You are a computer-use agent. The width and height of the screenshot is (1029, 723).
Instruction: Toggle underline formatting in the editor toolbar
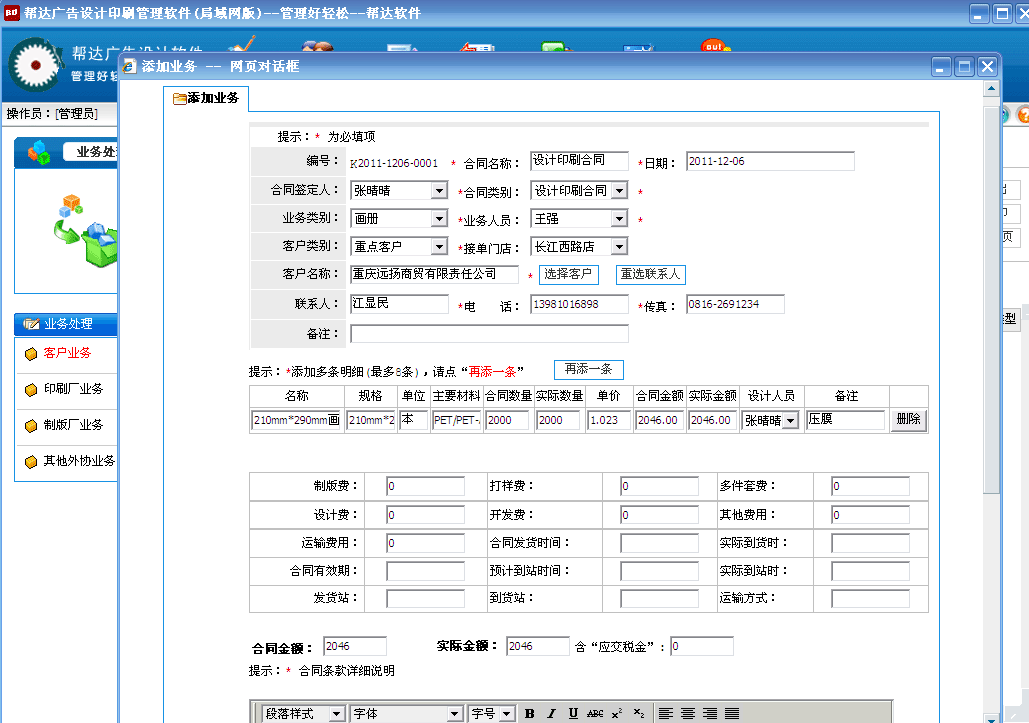coord(573,714)
